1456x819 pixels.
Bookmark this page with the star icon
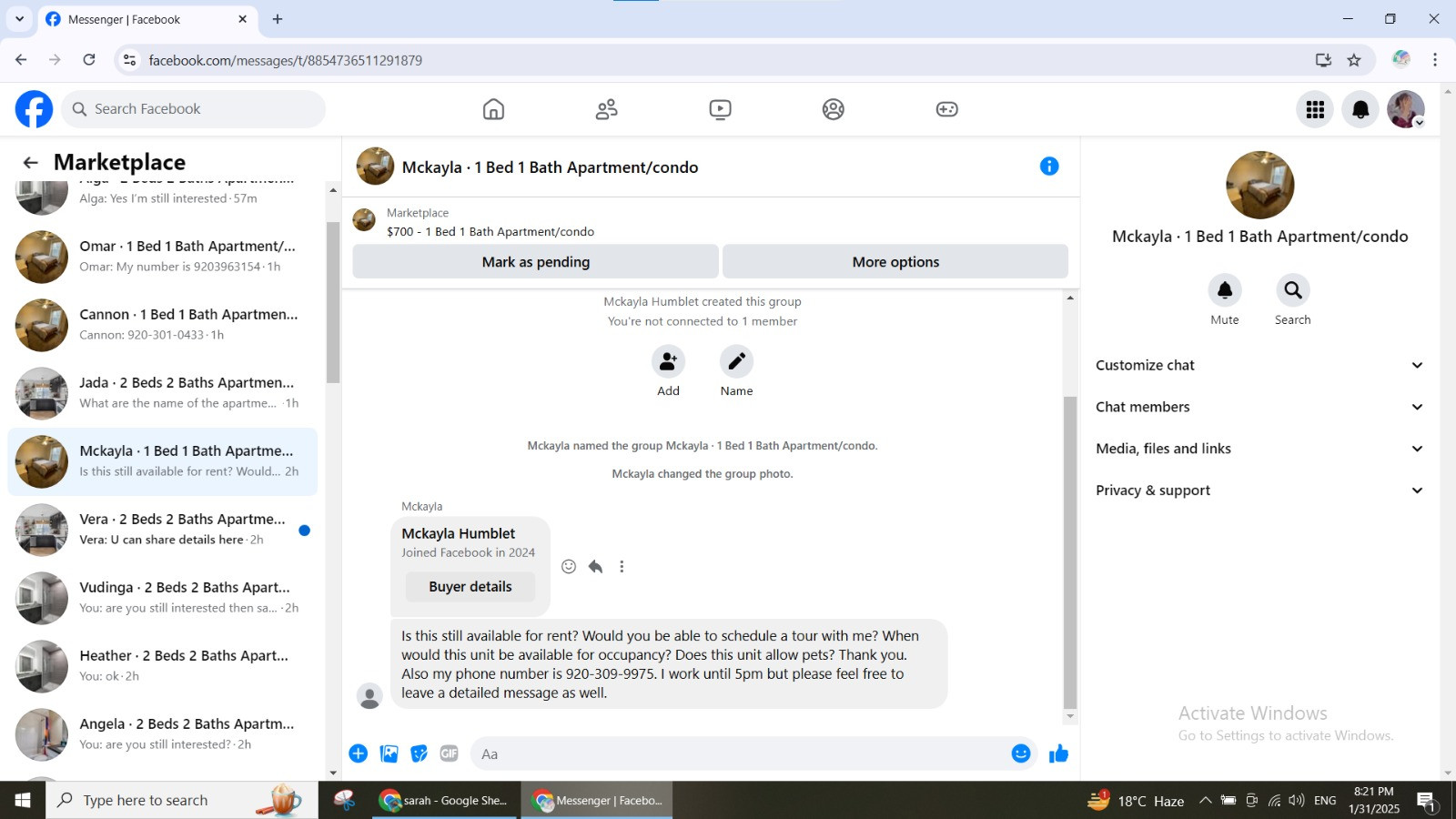[1354, 60]
